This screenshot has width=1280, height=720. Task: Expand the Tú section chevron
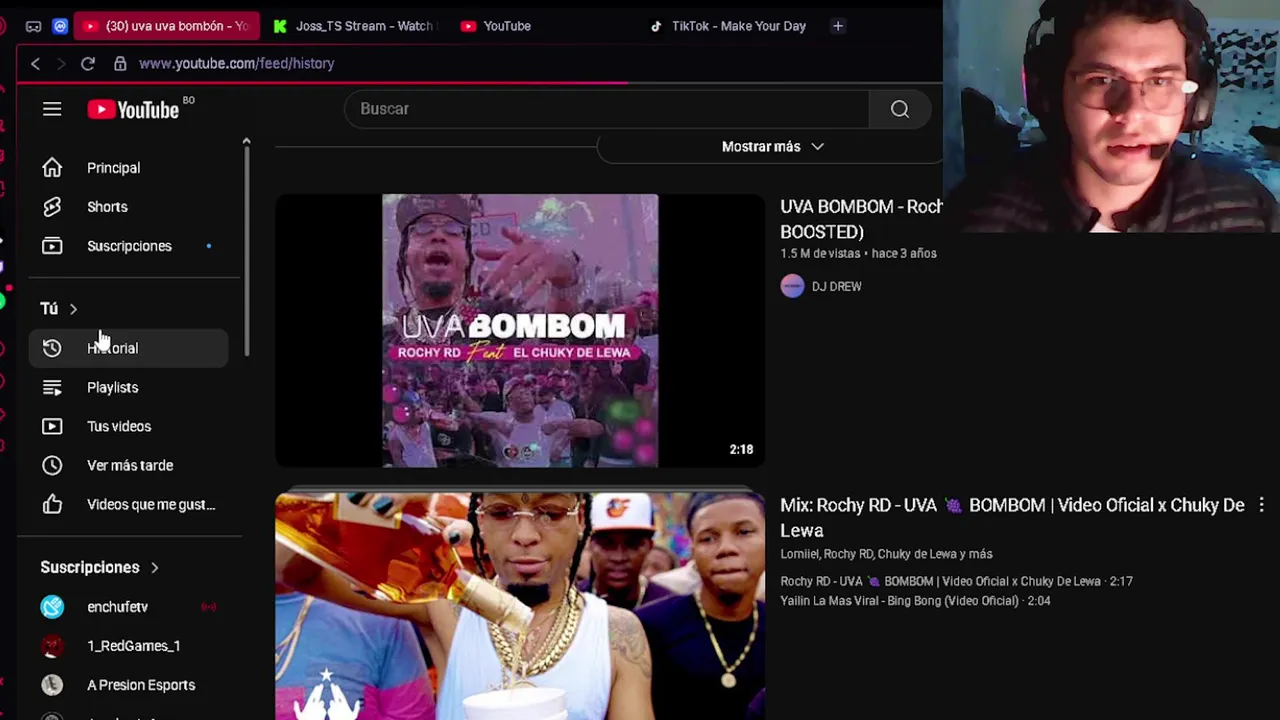click(x=73, y=309)
